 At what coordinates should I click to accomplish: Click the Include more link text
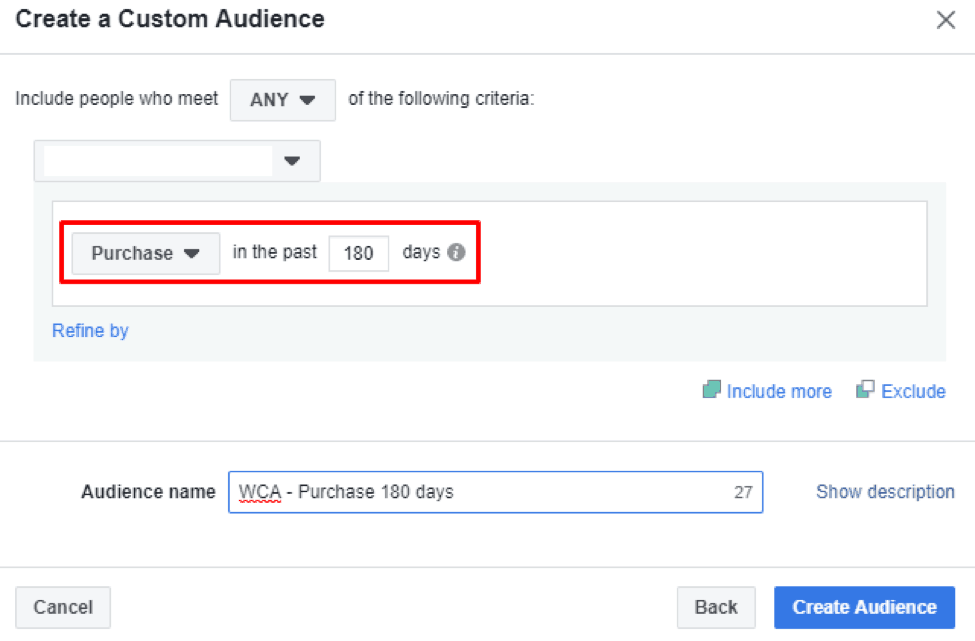[x=779, y=392]
